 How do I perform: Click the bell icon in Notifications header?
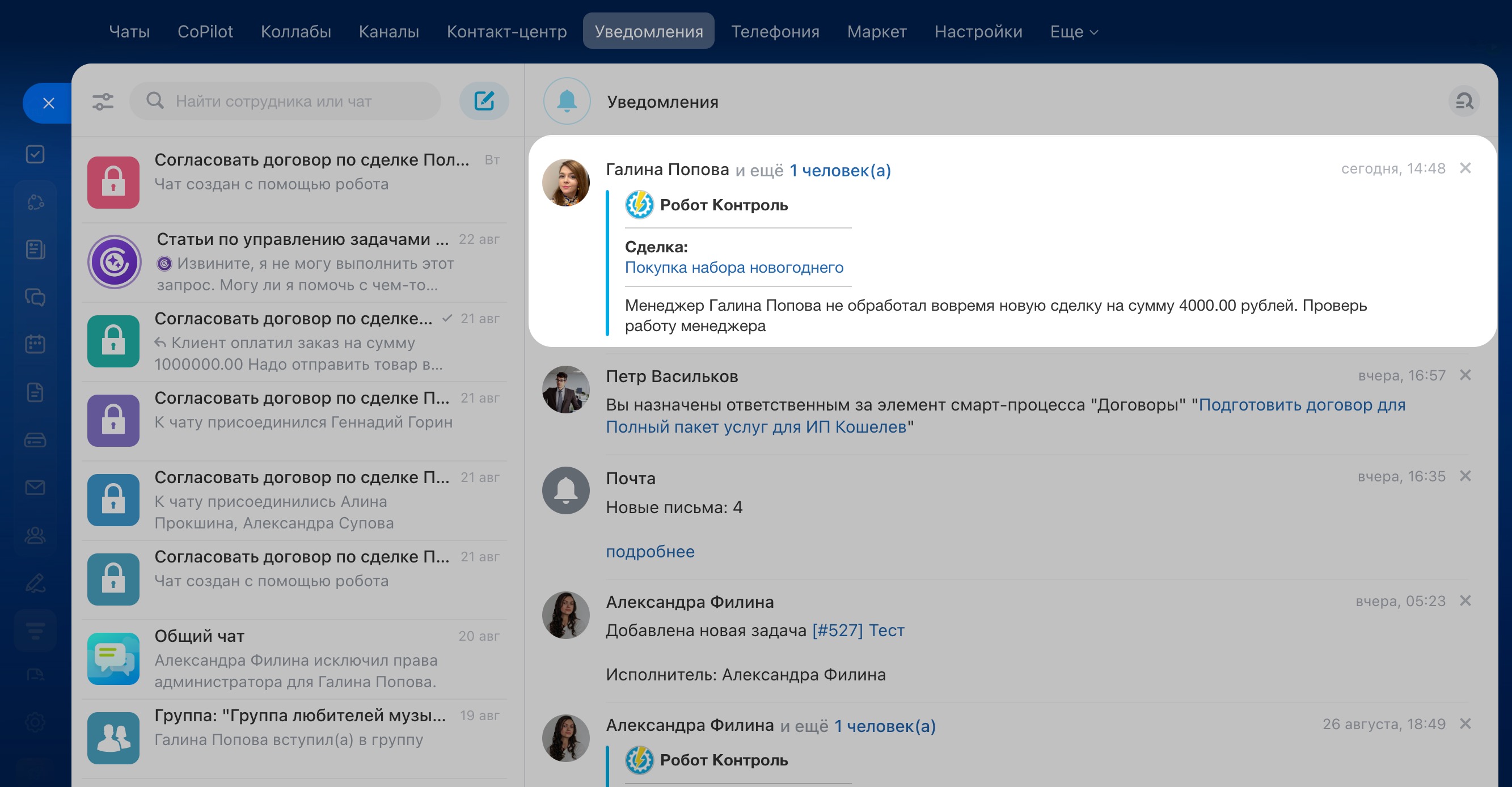tap(567, 101)
